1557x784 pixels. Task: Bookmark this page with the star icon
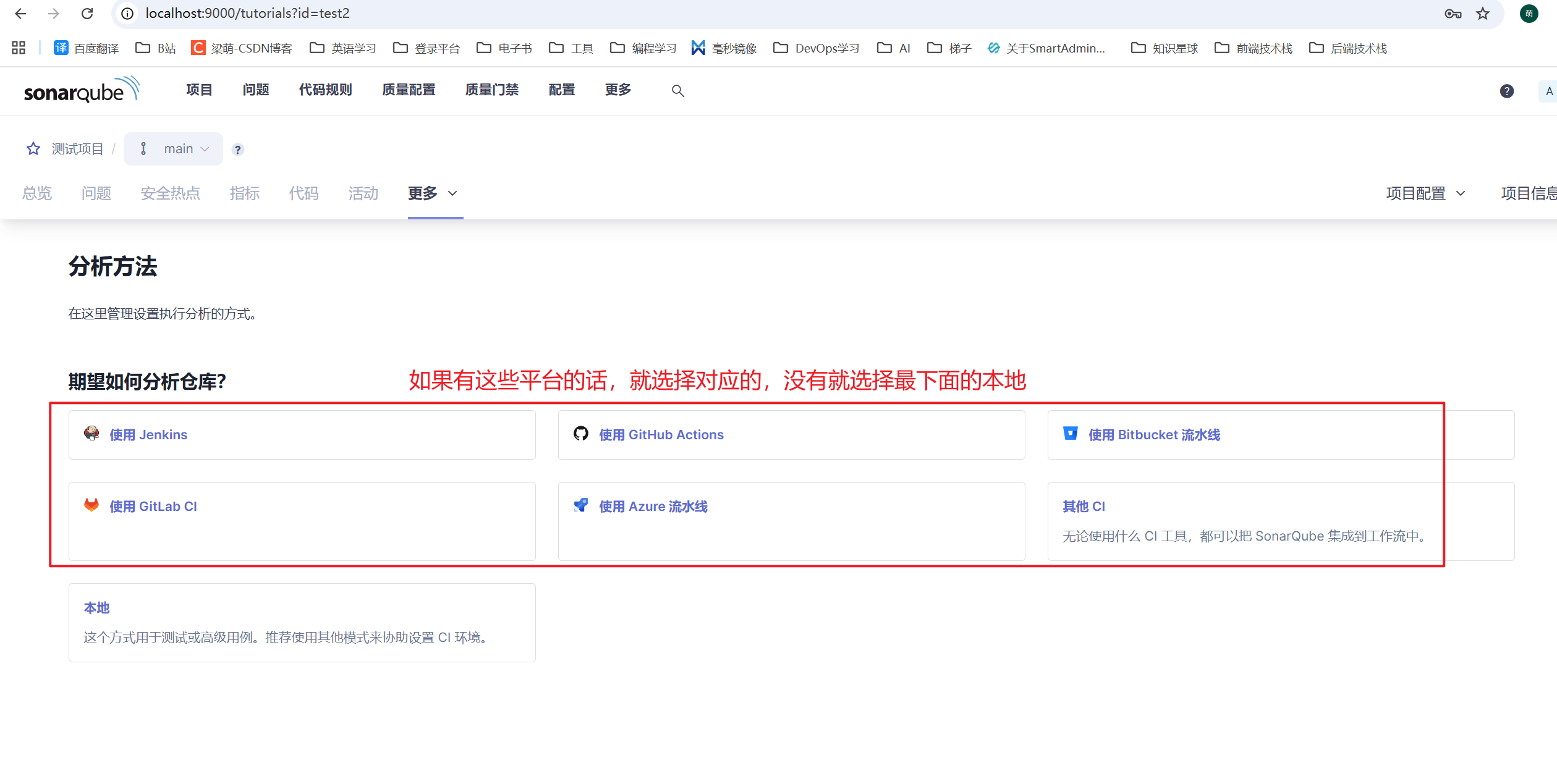1483,14
